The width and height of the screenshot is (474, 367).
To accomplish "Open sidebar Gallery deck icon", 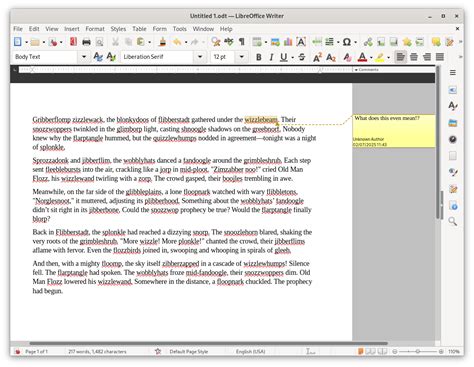I will pos(453,123).
